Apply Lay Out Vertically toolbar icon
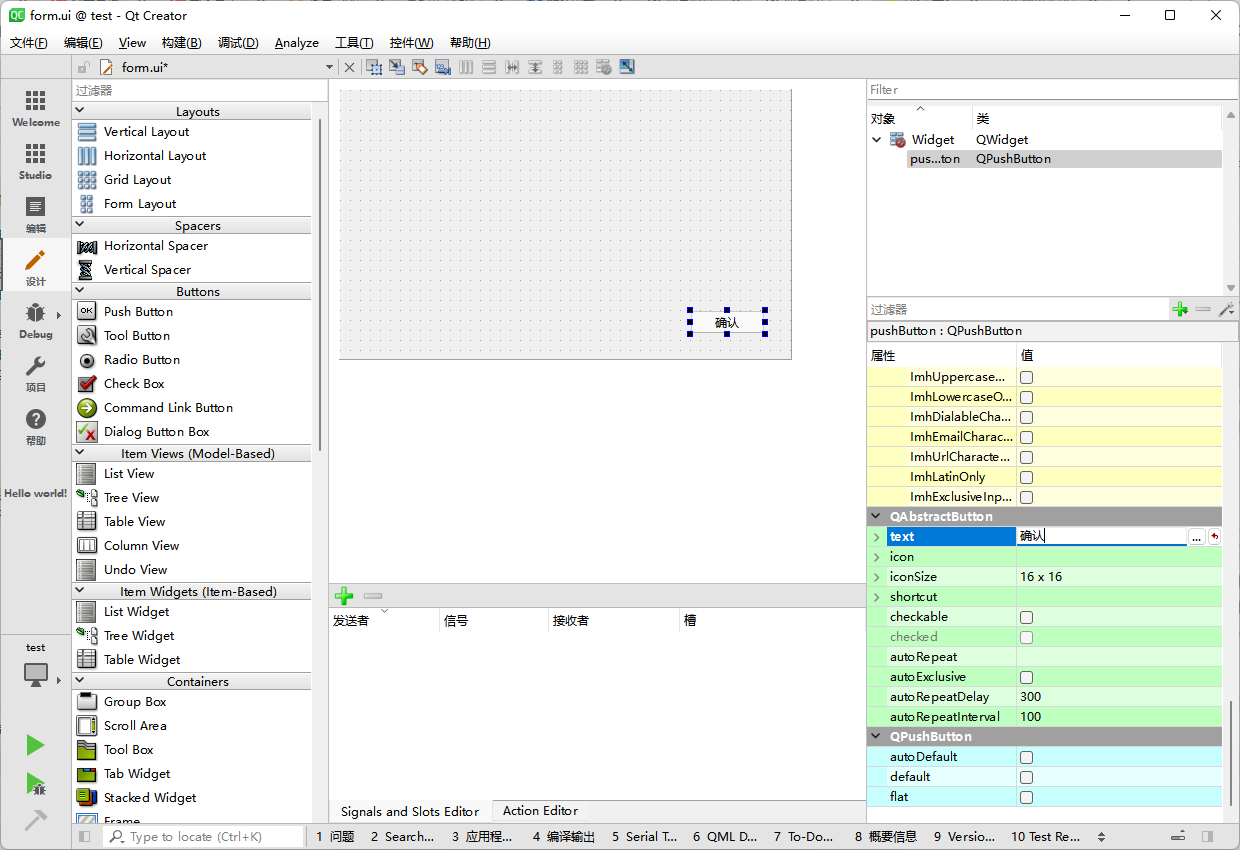Screen dimensions: 1240x850 coord(489,67)
